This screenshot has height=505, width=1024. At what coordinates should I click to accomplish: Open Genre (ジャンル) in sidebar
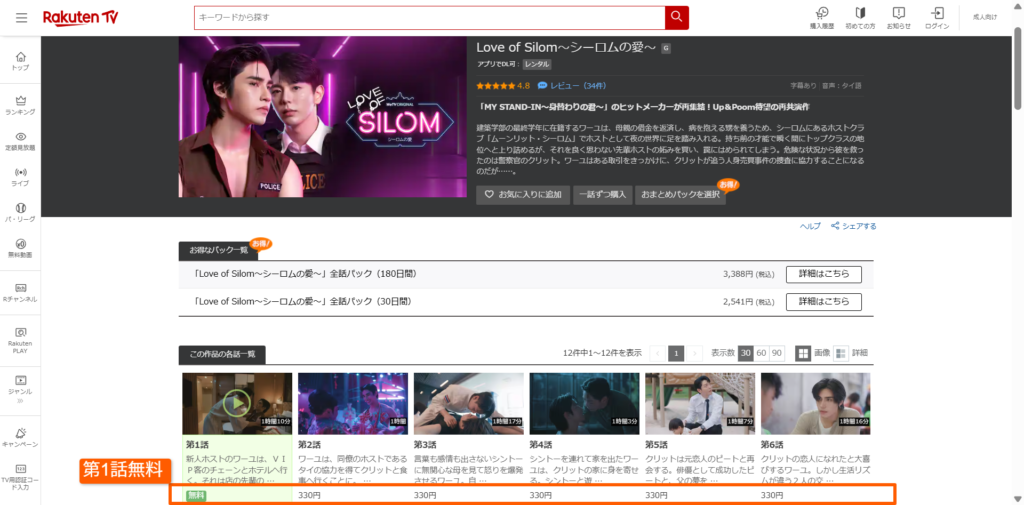[x=20, y=387]
